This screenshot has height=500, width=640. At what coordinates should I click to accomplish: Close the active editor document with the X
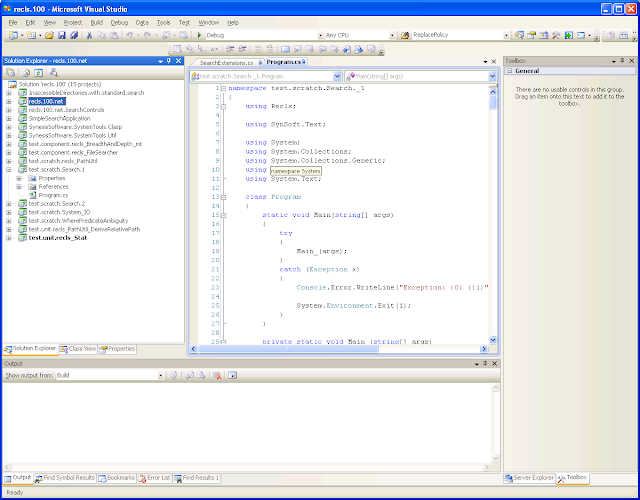point(494,62)
